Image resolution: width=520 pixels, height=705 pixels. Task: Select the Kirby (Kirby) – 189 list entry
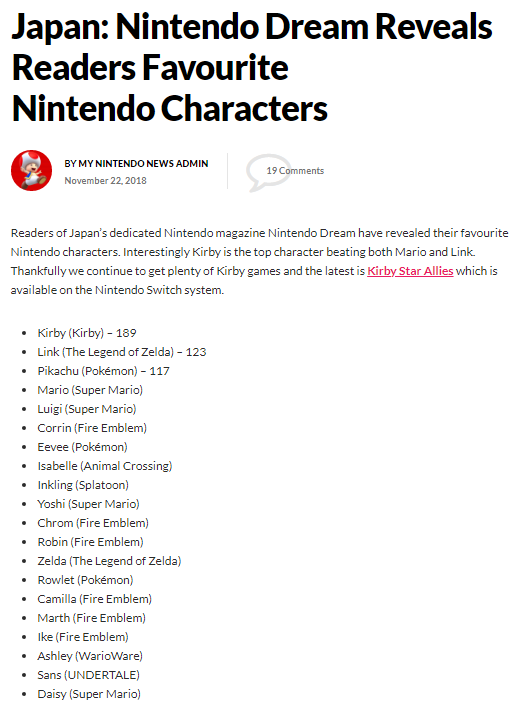[87, 333]
